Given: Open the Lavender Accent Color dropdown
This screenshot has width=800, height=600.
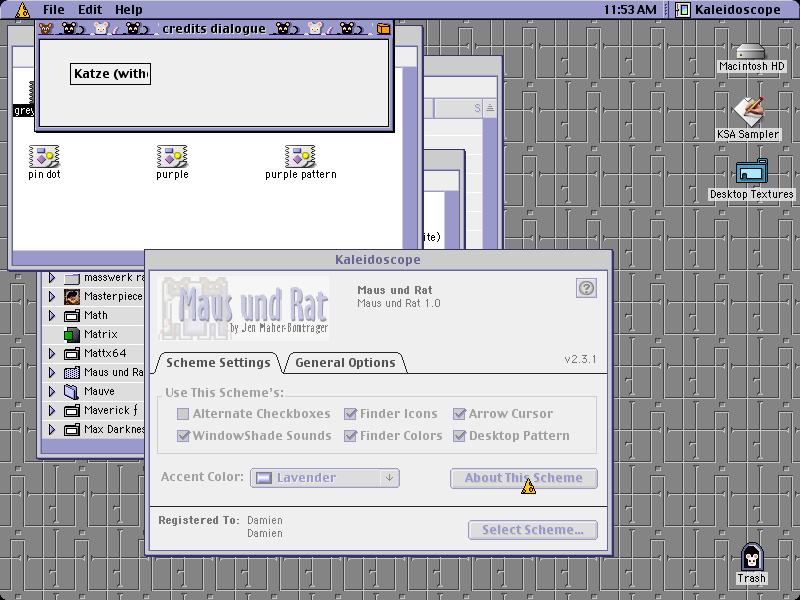Looking at the screenshot, I should (325, 478).
